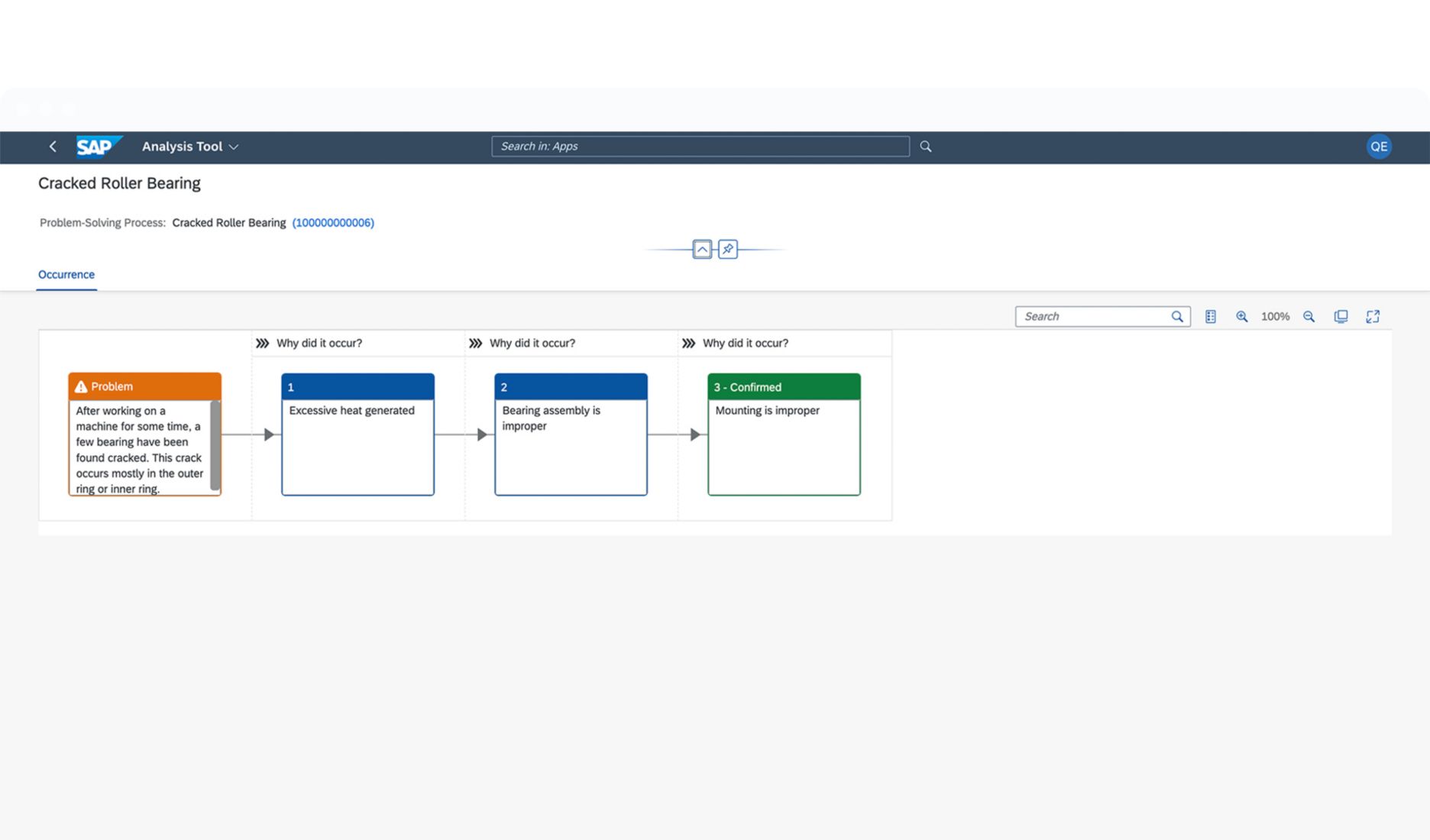This screenshot has width=1430, height=840.
Task: Open the chart legend view
Action: [1211, 316]
